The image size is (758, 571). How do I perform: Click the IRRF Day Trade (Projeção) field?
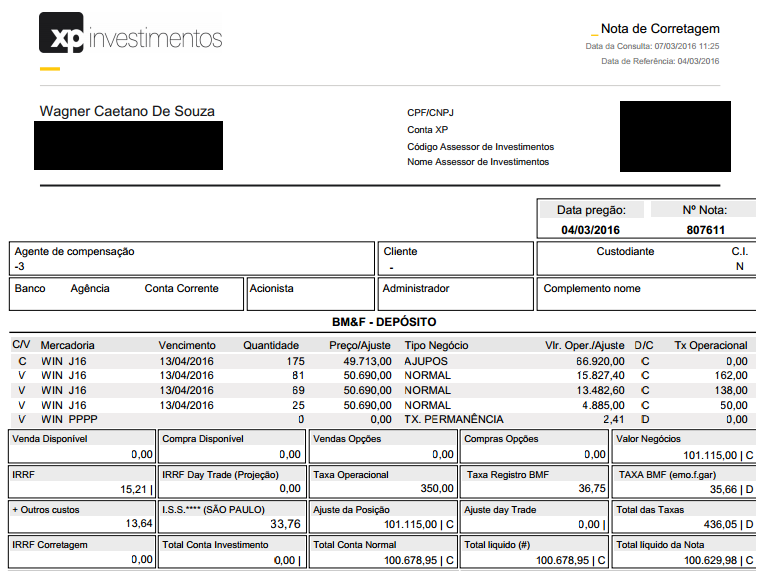[231, 482]
